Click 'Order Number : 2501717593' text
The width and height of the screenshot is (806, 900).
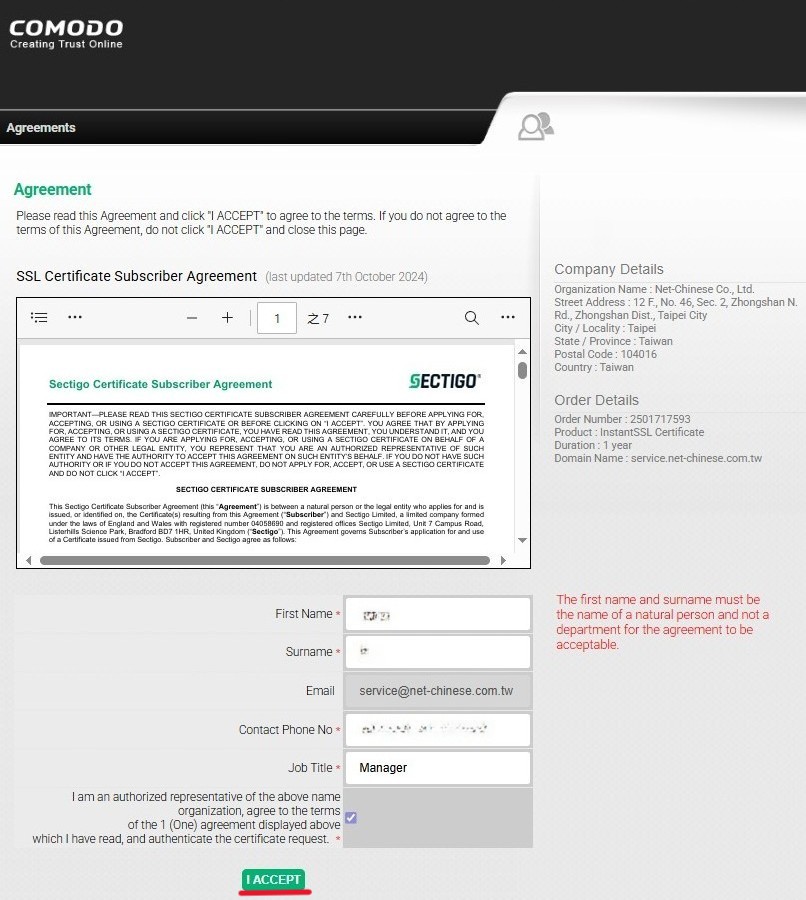[622, 419]
